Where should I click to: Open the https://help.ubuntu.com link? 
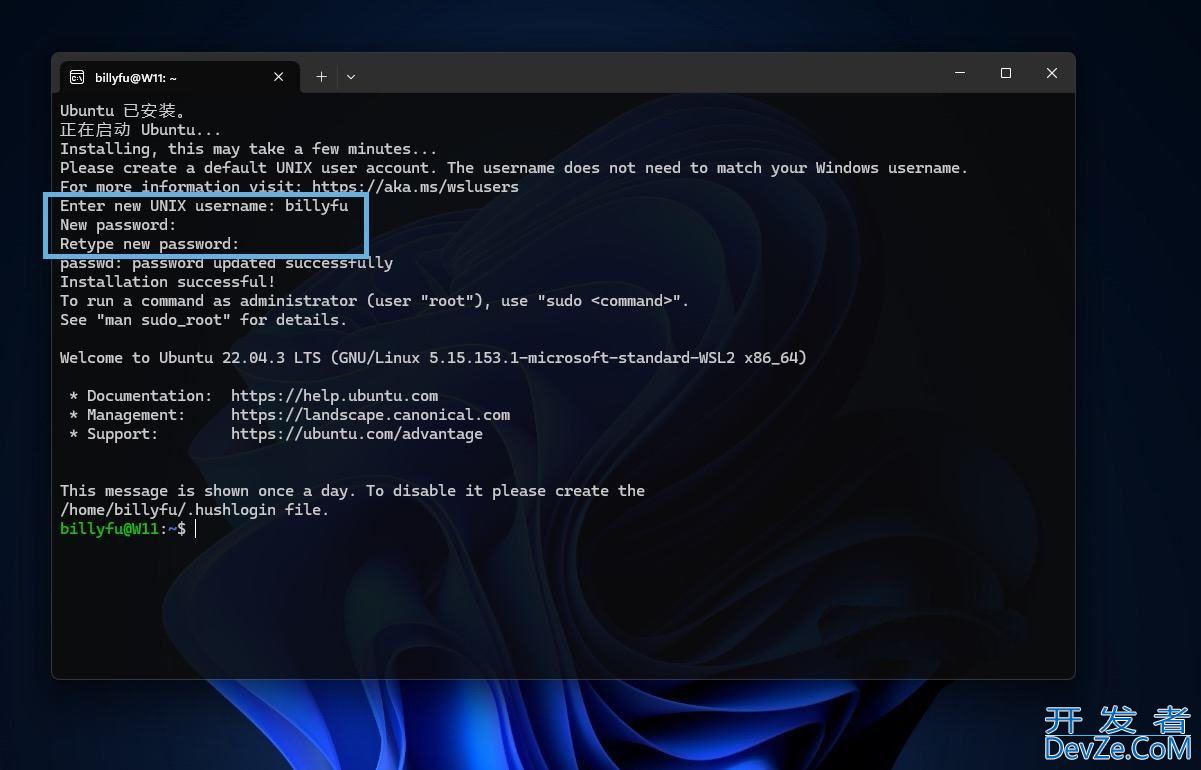click(334, 396)
